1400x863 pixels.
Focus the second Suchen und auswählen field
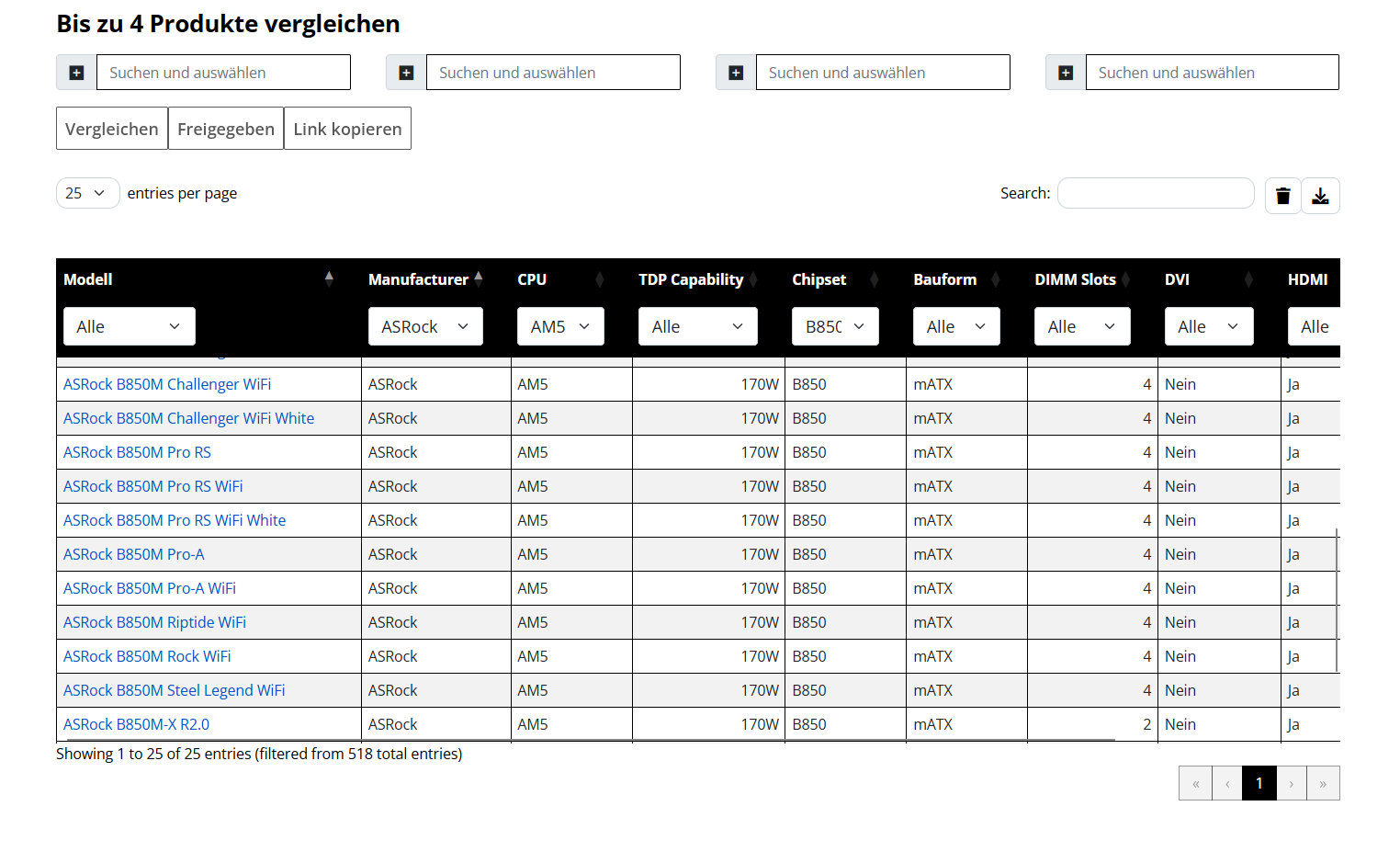(x=553, y=73)
